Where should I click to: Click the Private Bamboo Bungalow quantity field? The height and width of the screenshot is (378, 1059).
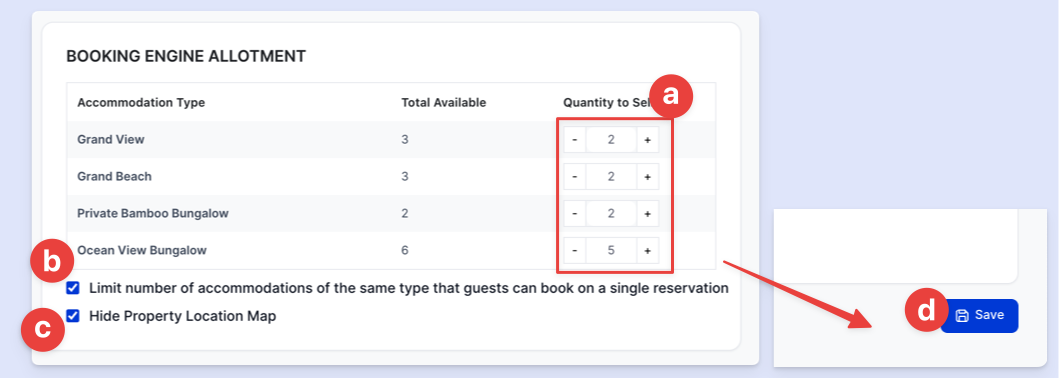pos(611,213)
